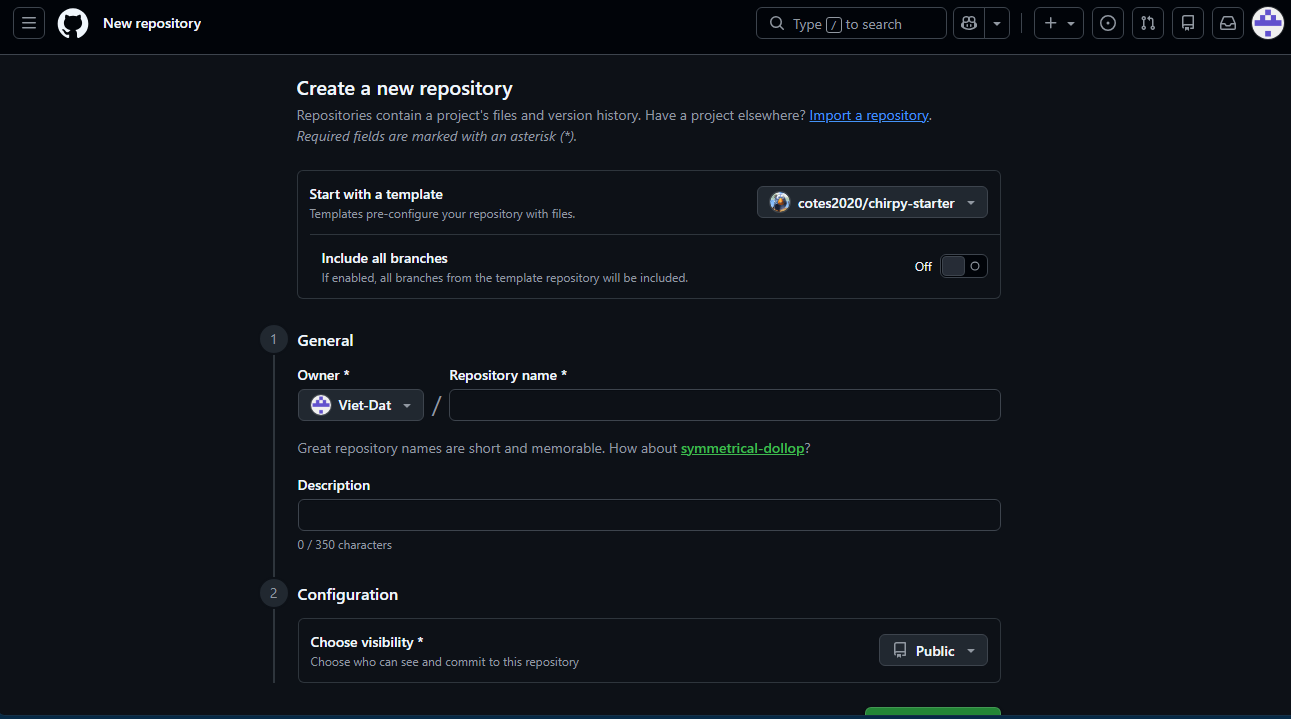This screenshot has height=719, width=1291.
Task: Go to the GitHub homepage logo
Action: tap(73, 23)
